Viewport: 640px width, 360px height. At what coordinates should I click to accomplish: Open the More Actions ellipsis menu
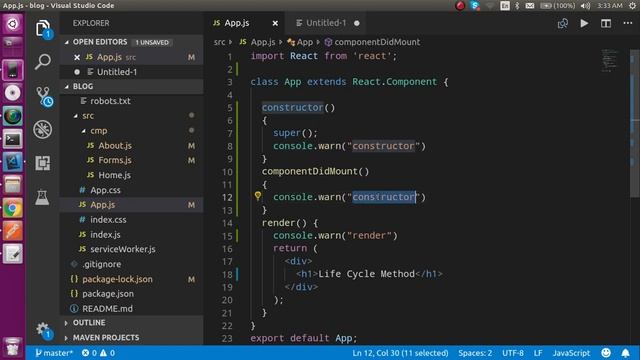pyautogui.click(x=628, y=23)
